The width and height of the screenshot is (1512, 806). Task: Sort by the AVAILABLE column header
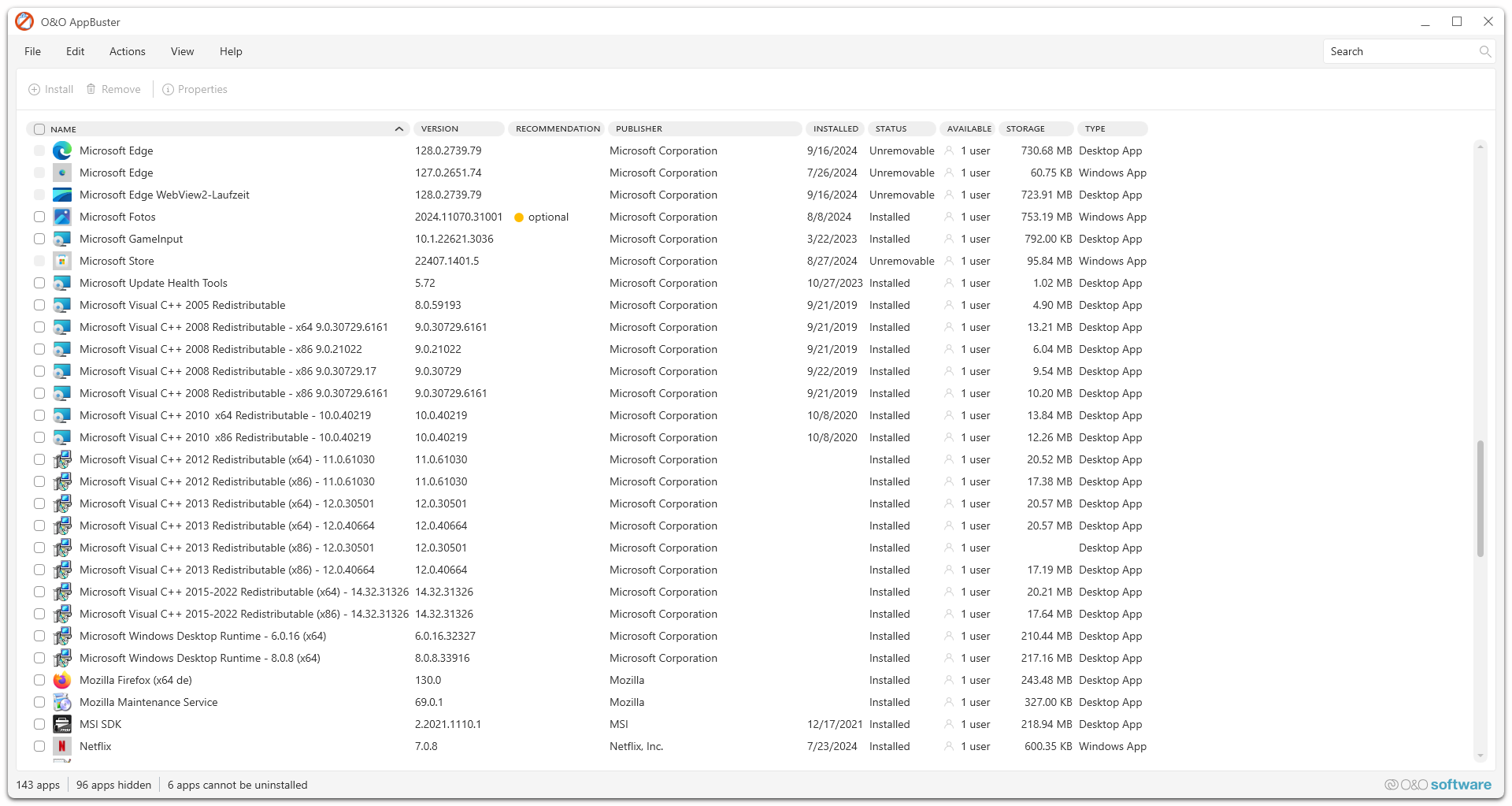969,129
